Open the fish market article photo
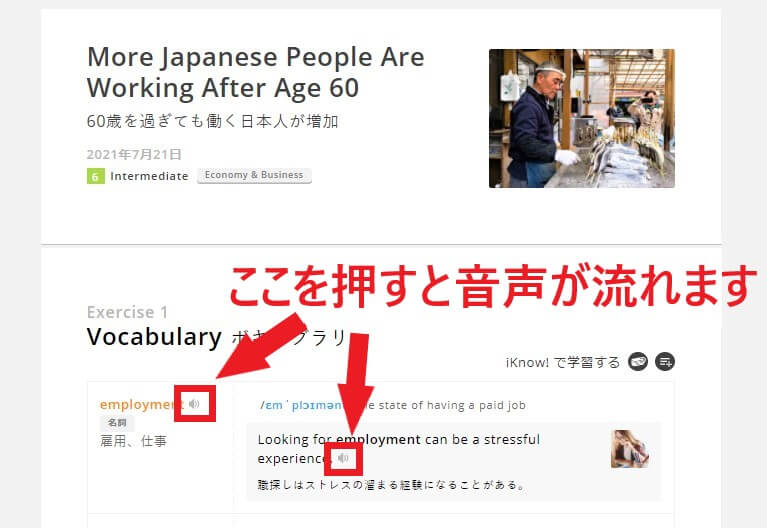767x528 pixels. 582,118
